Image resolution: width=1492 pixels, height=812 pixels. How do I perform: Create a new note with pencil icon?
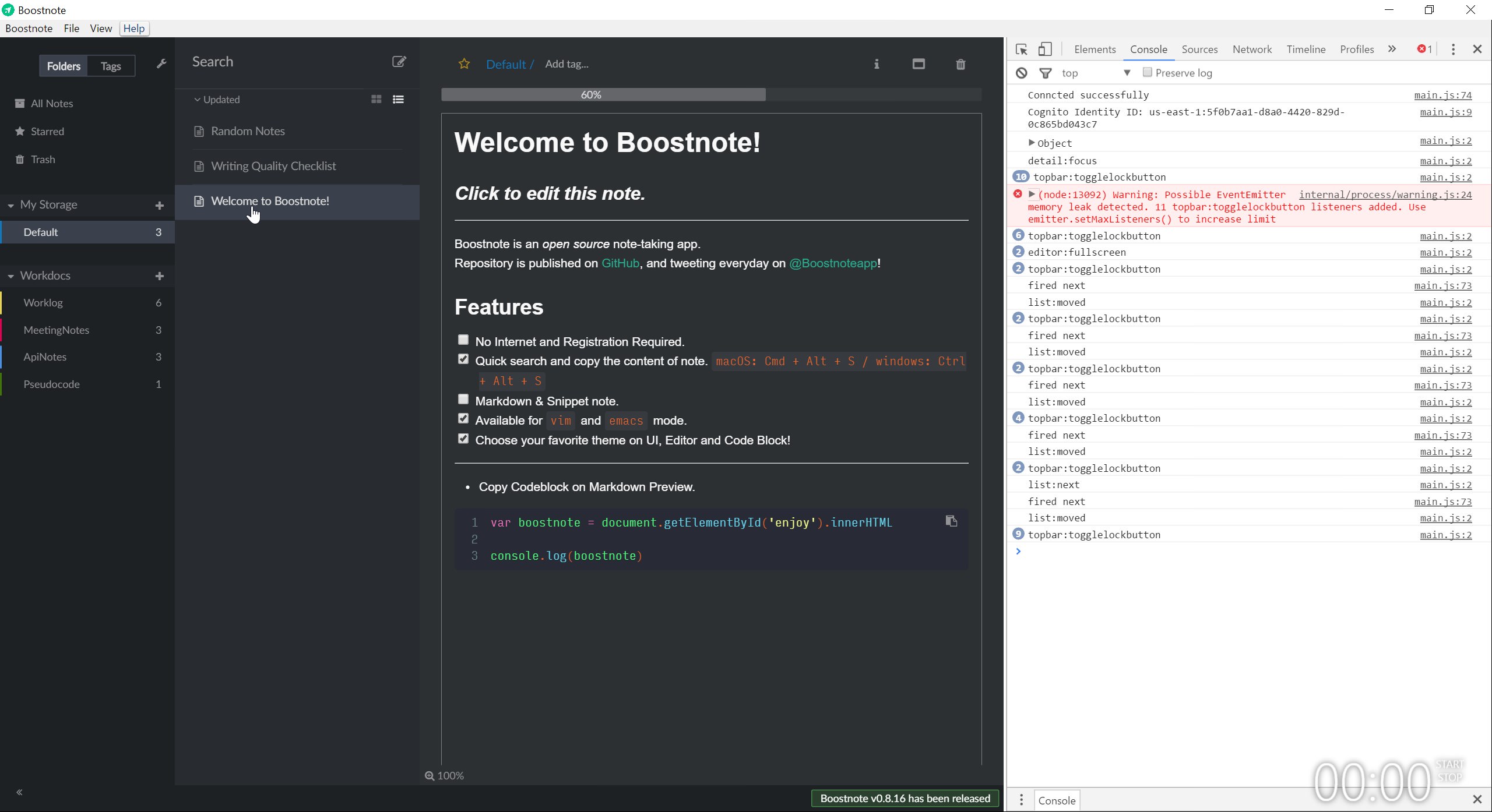point(399,62)
